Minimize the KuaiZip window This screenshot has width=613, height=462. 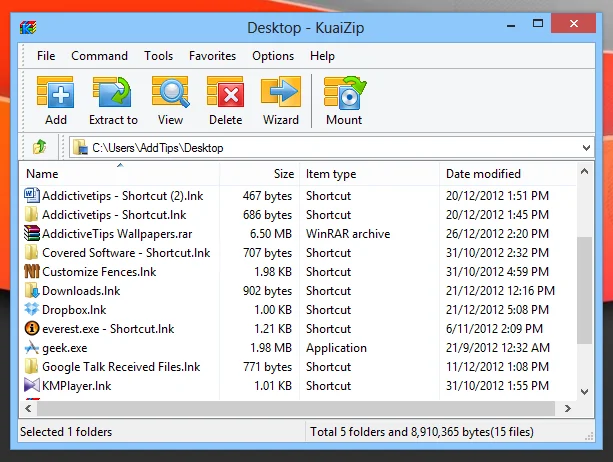(x=511, y=25)
